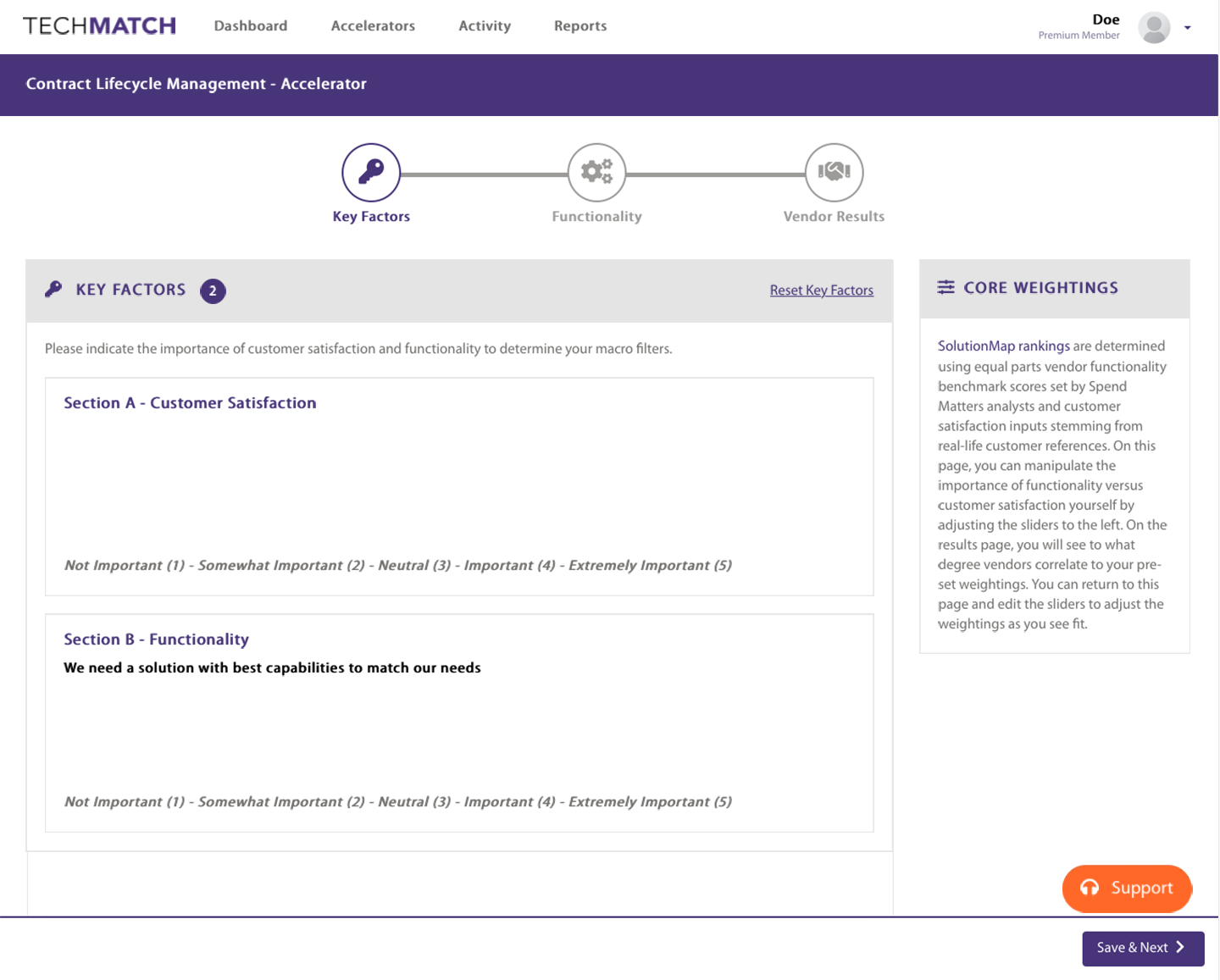Image resolution: width=1220 pixels, height=980 pixels.
Task: Click the key icon beside KEY FACTORS
Action: click(53, 290)
